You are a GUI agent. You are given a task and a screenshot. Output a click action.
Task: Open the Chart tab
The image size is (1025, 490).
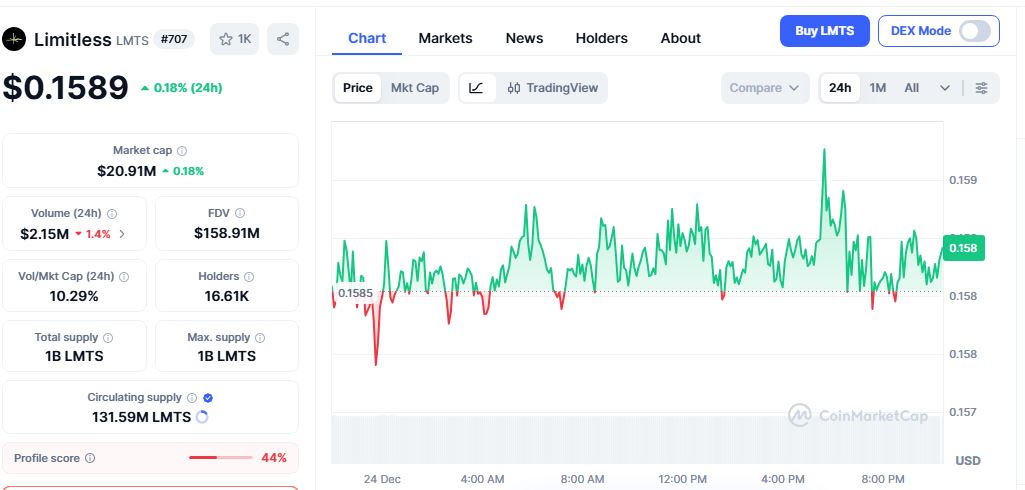pos(367,38)
